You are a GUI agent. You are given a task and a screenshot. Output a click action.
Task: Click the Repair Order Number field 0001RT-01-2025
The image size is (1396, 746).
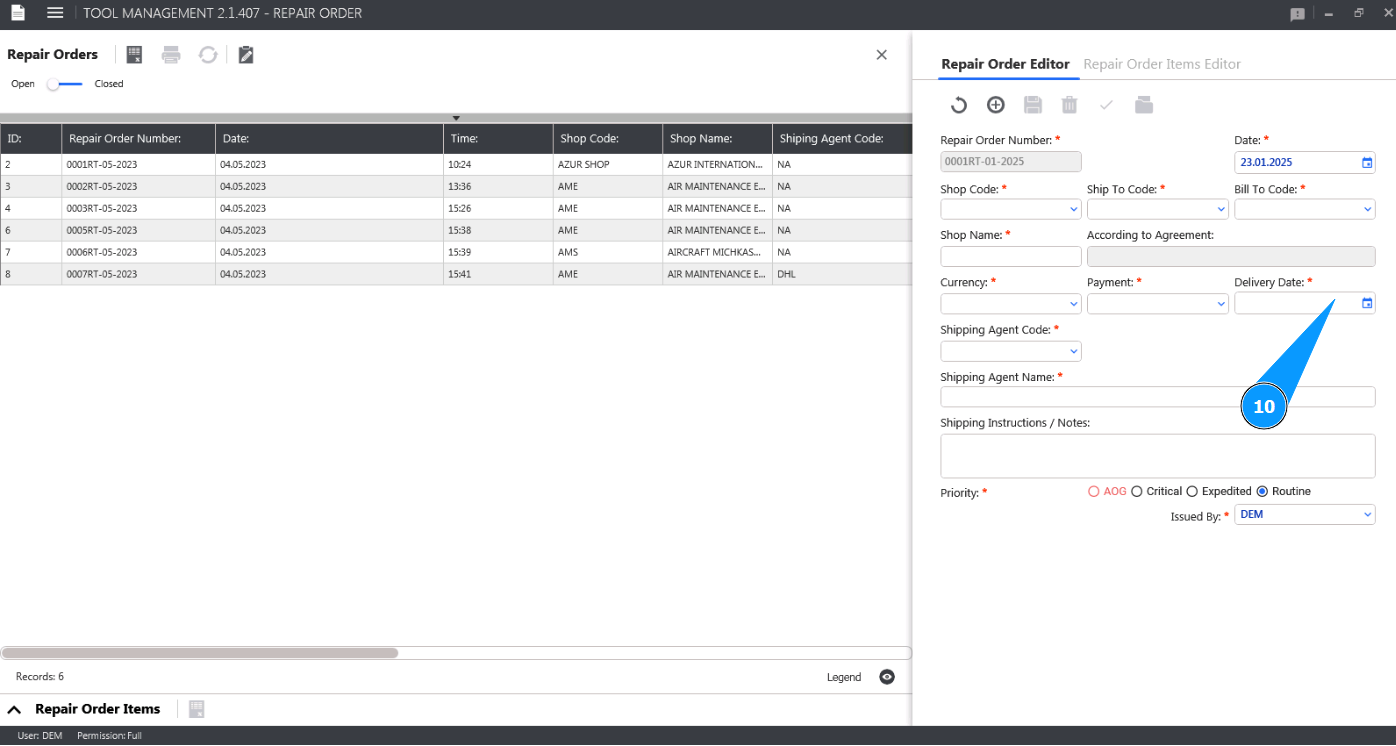pos(1011,162)
